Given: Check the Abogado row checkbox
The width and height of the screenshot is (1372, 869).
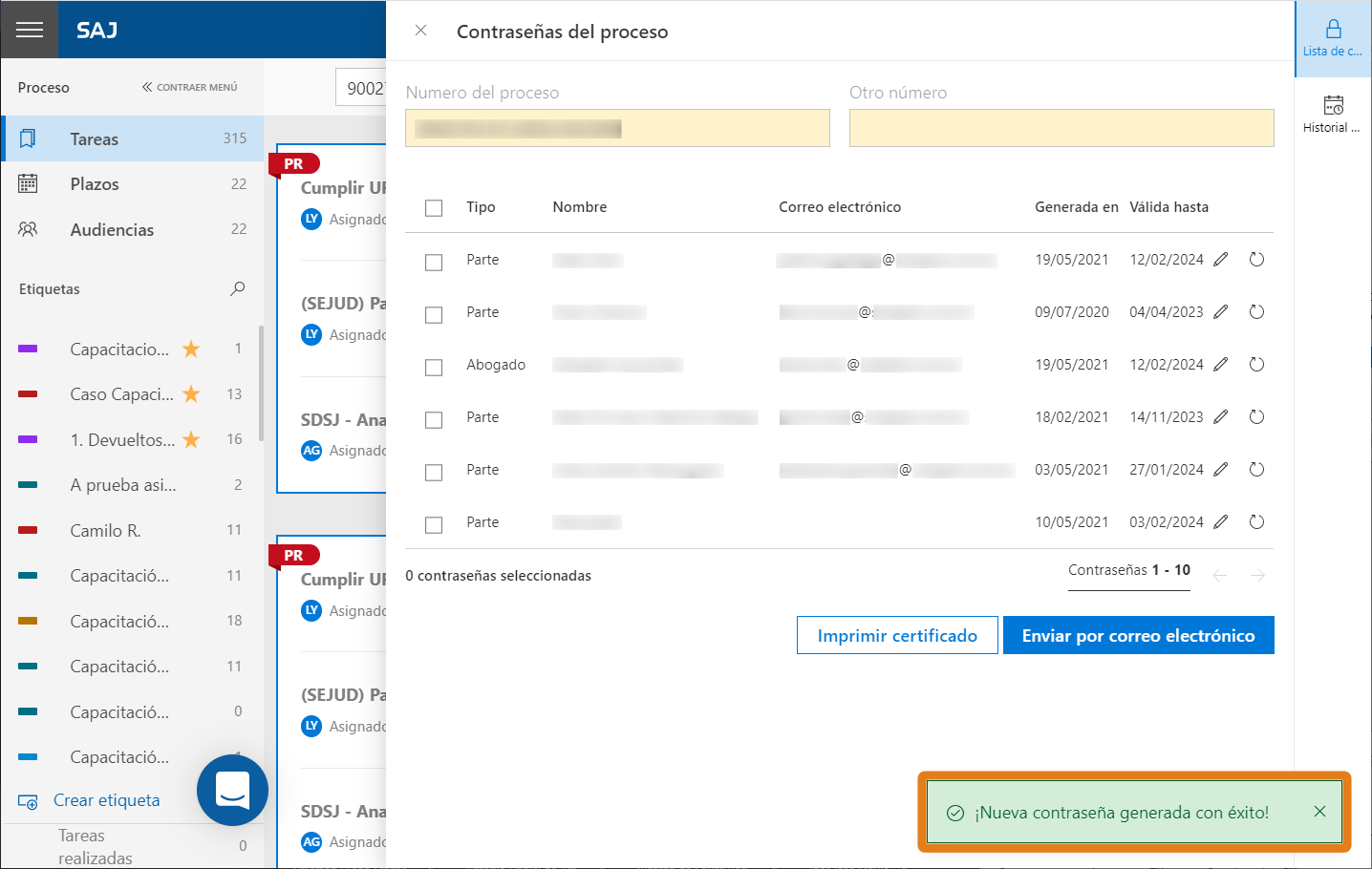Looking at the screenshot, I should coord(434,368).
